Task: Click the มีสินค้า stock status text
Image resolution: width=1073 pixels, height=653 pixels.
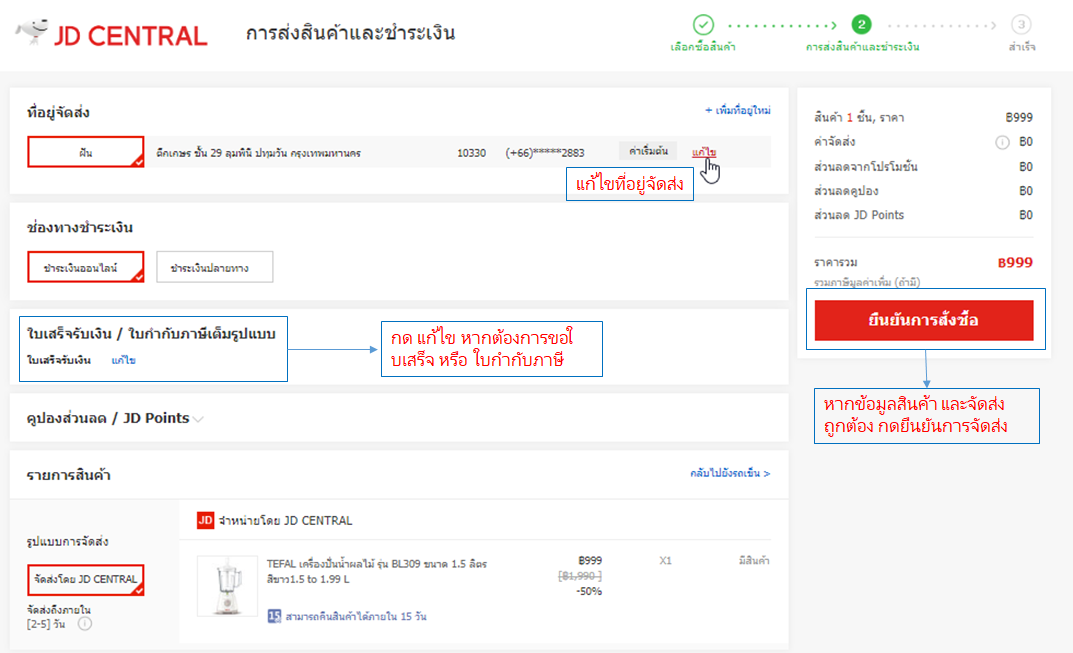Action: point(754,561)
